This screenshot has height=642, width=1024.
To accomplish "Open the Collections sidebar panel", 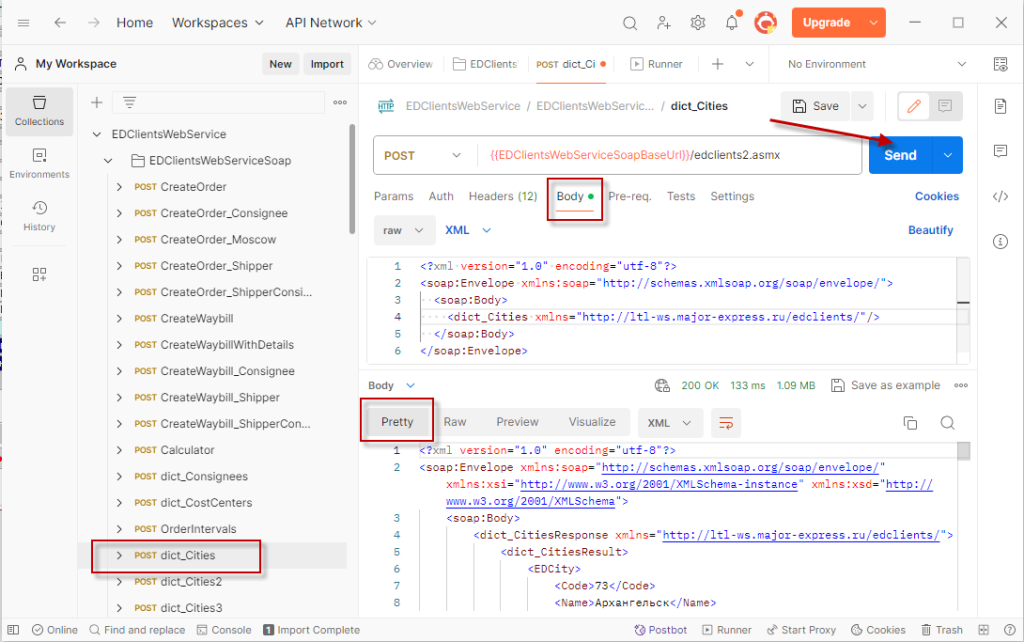I will [39, 111].
